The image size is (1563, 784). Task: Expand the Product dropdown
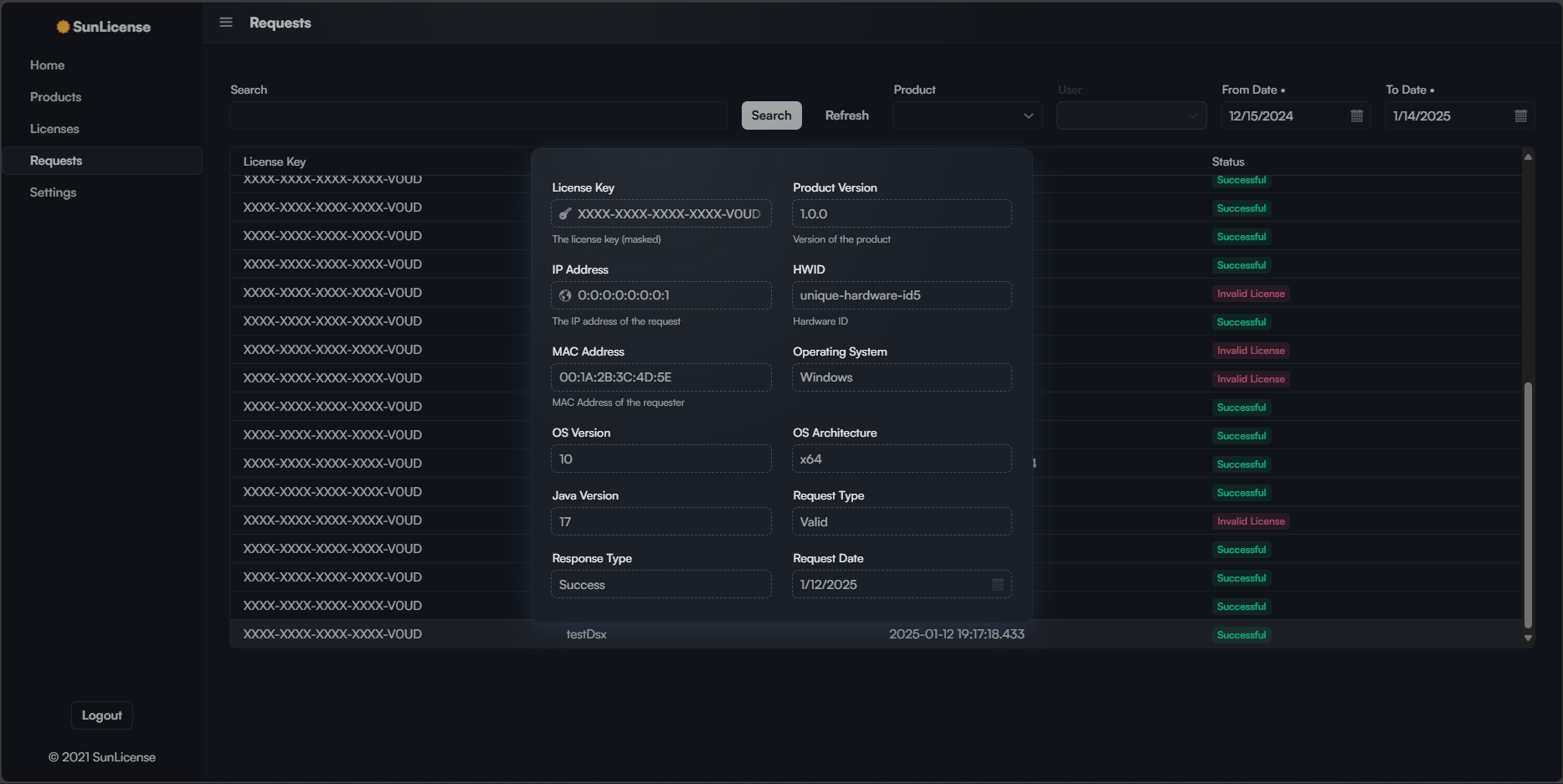[x=1028, y=116]
